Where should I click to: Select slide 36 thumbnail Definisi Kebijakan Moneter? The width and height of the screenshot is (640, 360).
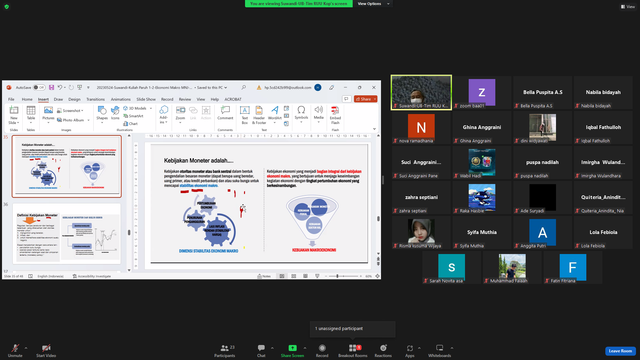[67, 234]
